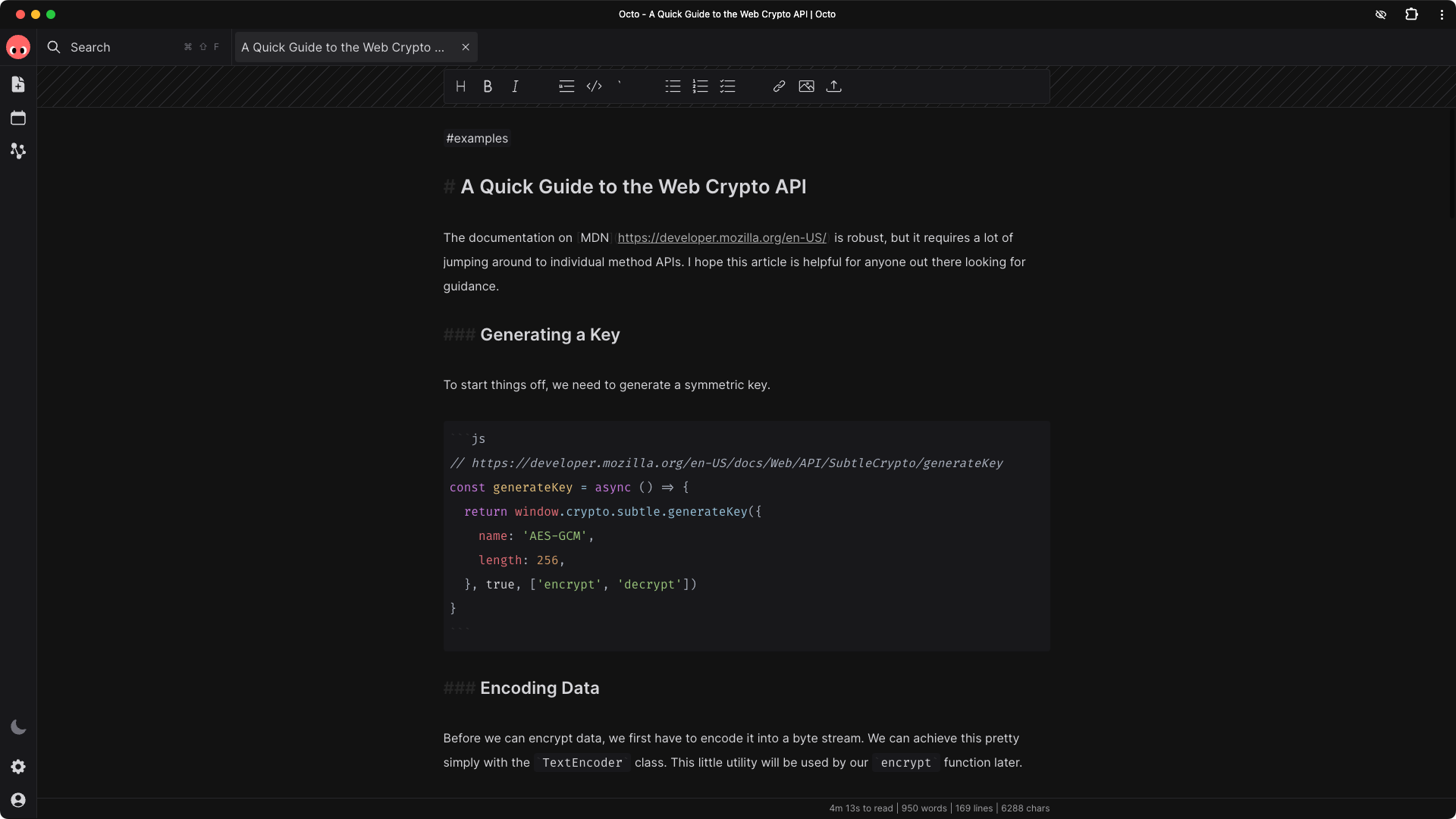Viewport: 1456px width, 819px height.
Task: Click the insert image toolbar button
Action: [807, 86]
